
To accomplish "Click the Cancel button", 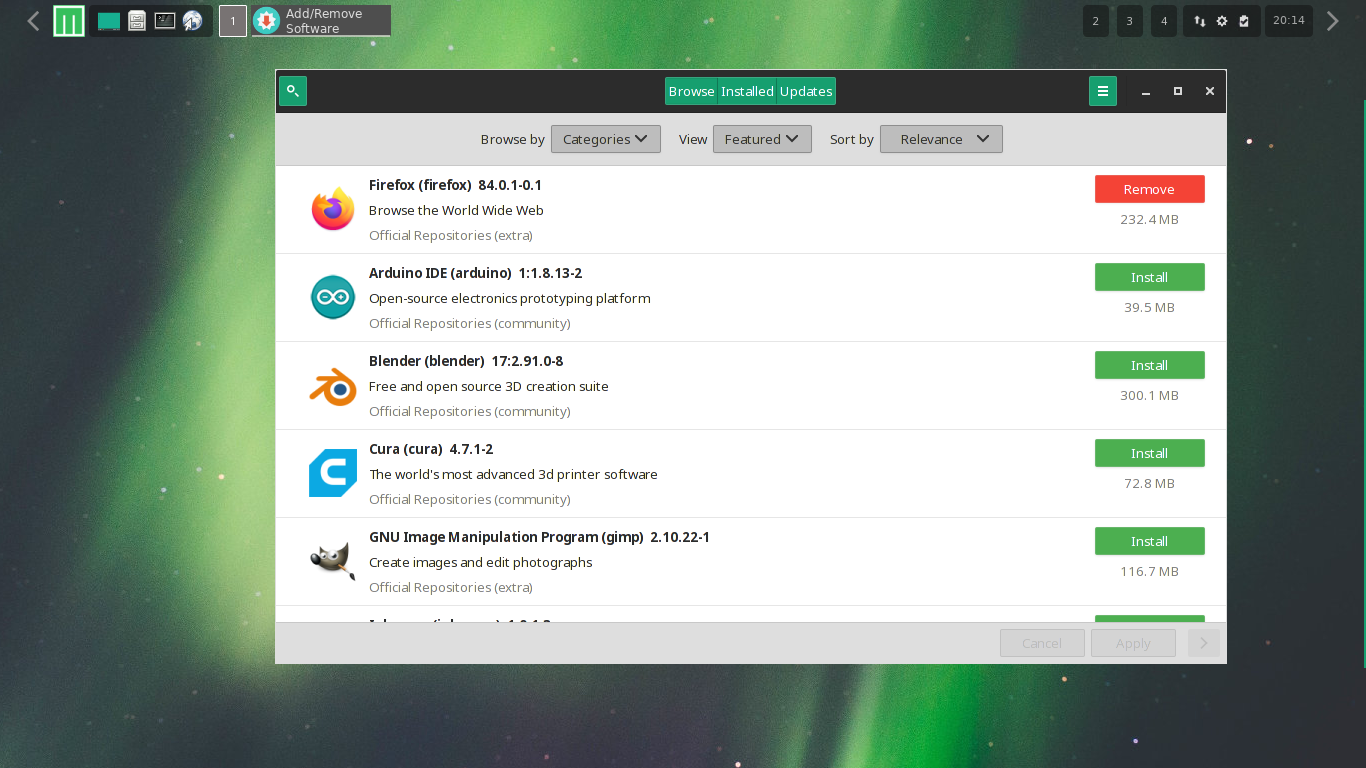I will [1042, 643].
